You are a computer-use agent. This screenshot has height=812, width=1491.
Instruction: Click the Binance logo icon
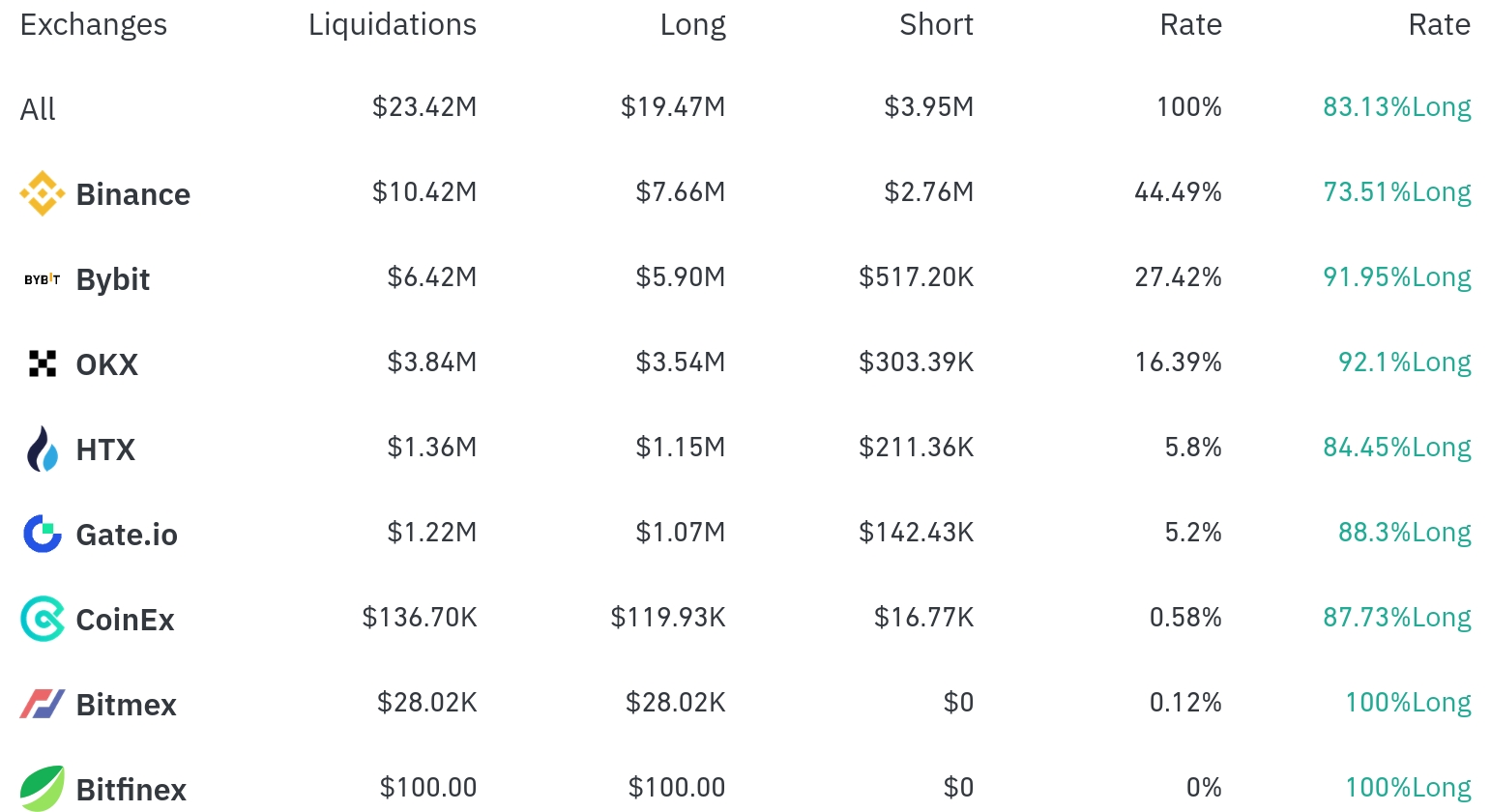[43, 194]
